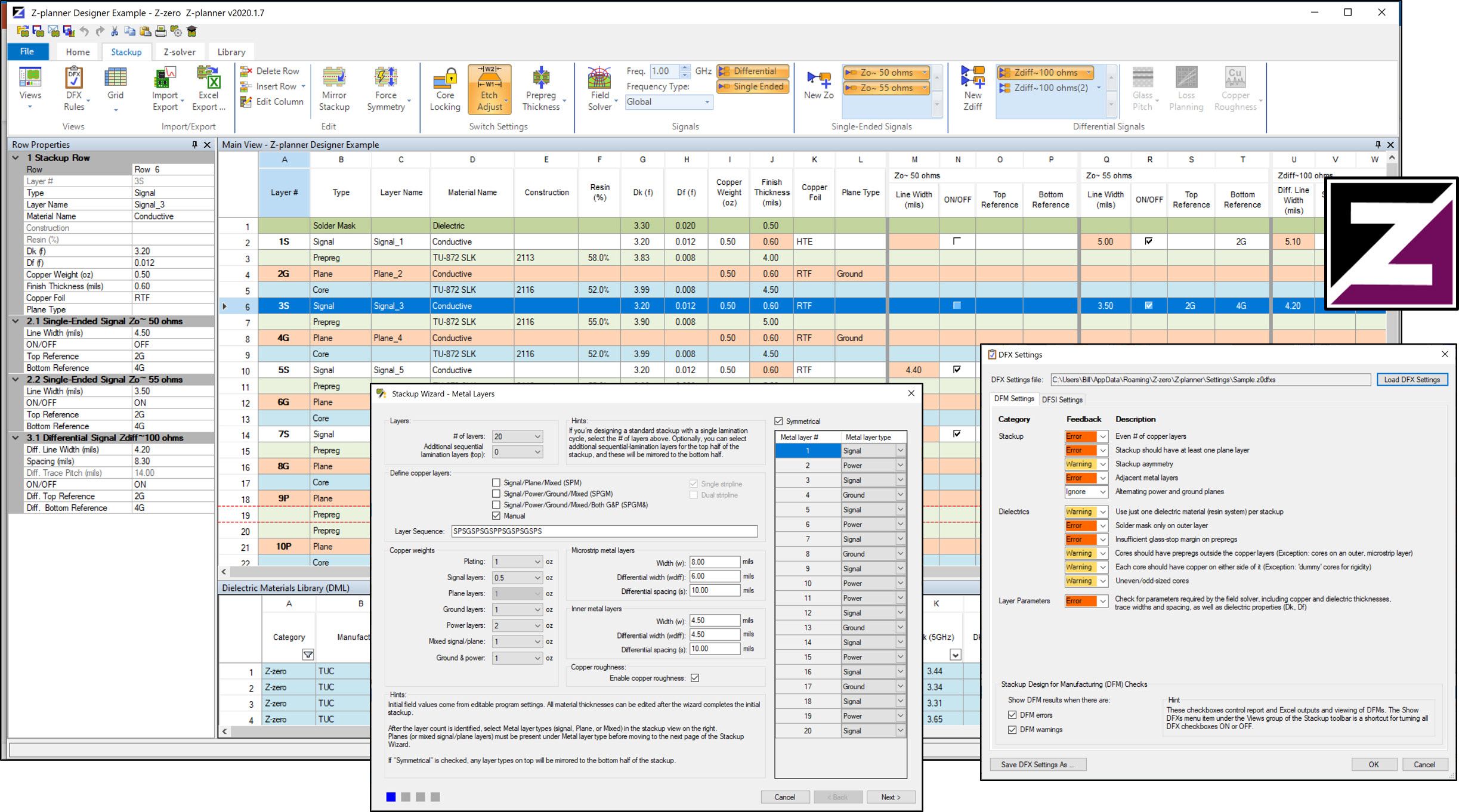Click Cancel in the Stackup Wizard
The height and width of the screenshot is (812, 1459).
click(785, 797)
